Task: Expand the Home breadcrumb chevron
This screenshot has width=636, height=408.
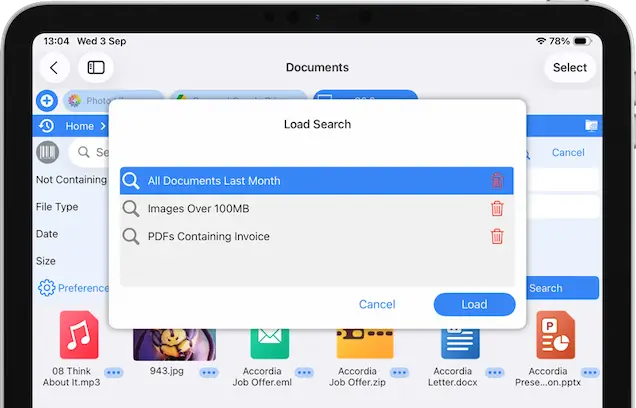Action: coord(101,126)
